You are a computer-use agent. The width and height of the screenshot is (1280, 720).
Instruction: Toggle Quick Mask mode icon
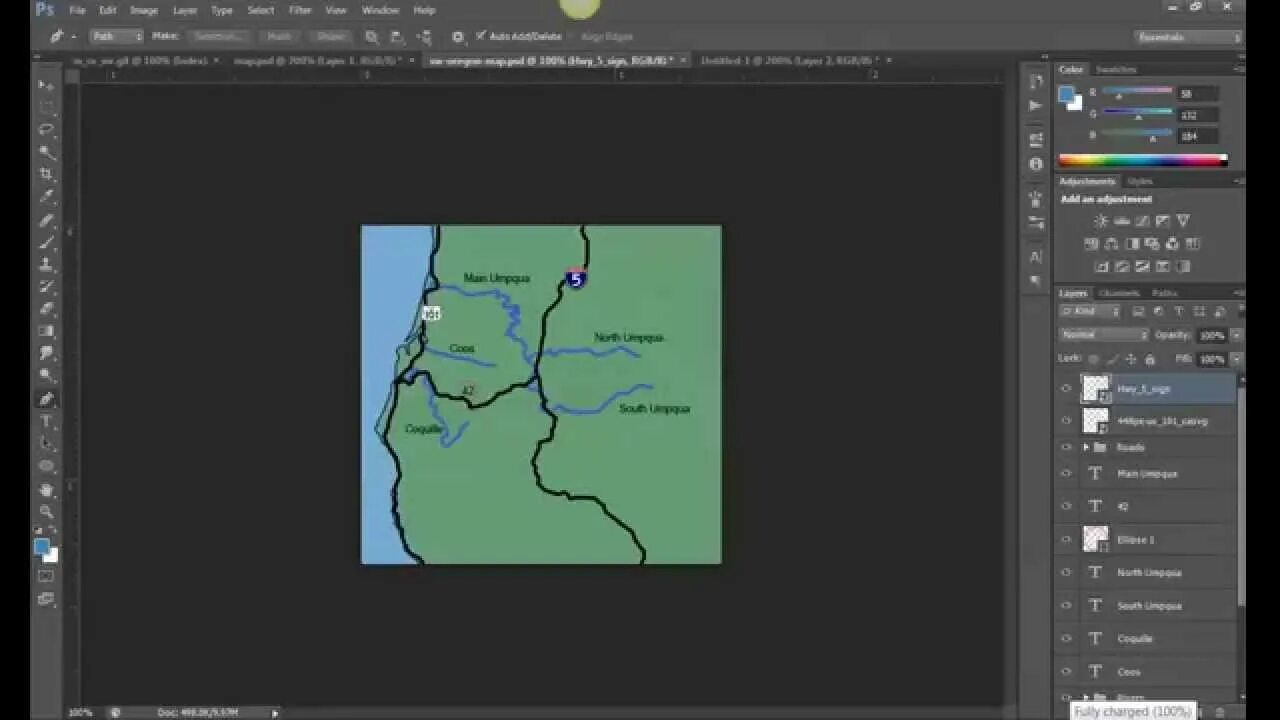click(x=46, y=576)
